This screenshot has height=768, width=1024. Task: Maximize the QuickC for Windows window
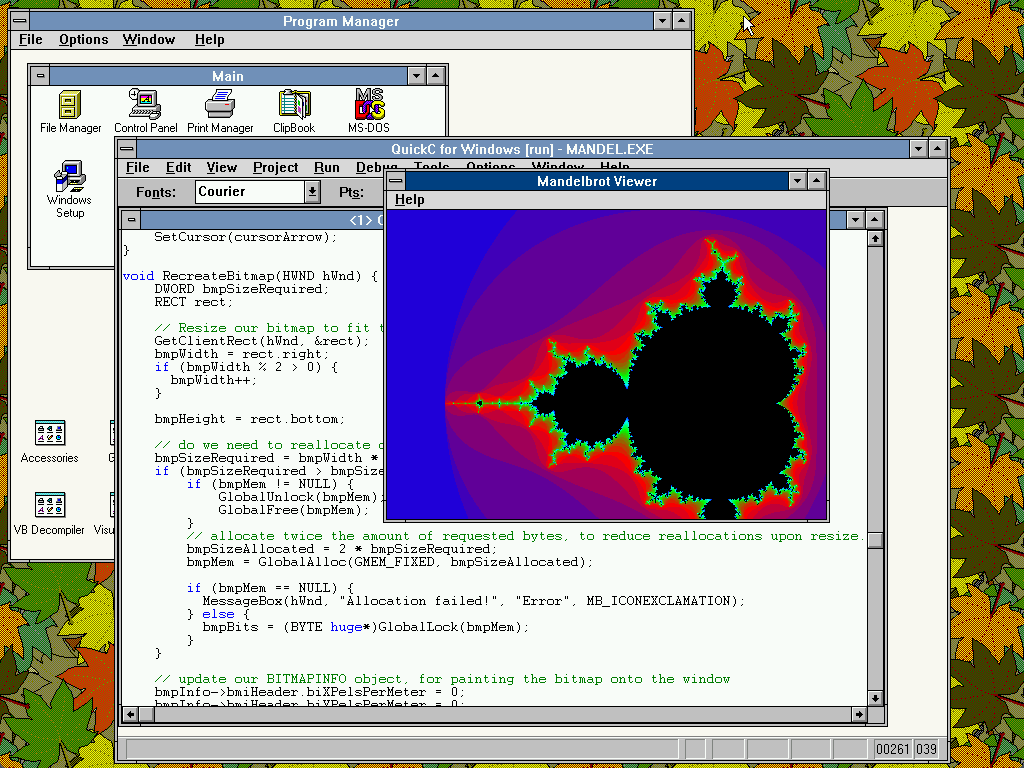[937, 149]
